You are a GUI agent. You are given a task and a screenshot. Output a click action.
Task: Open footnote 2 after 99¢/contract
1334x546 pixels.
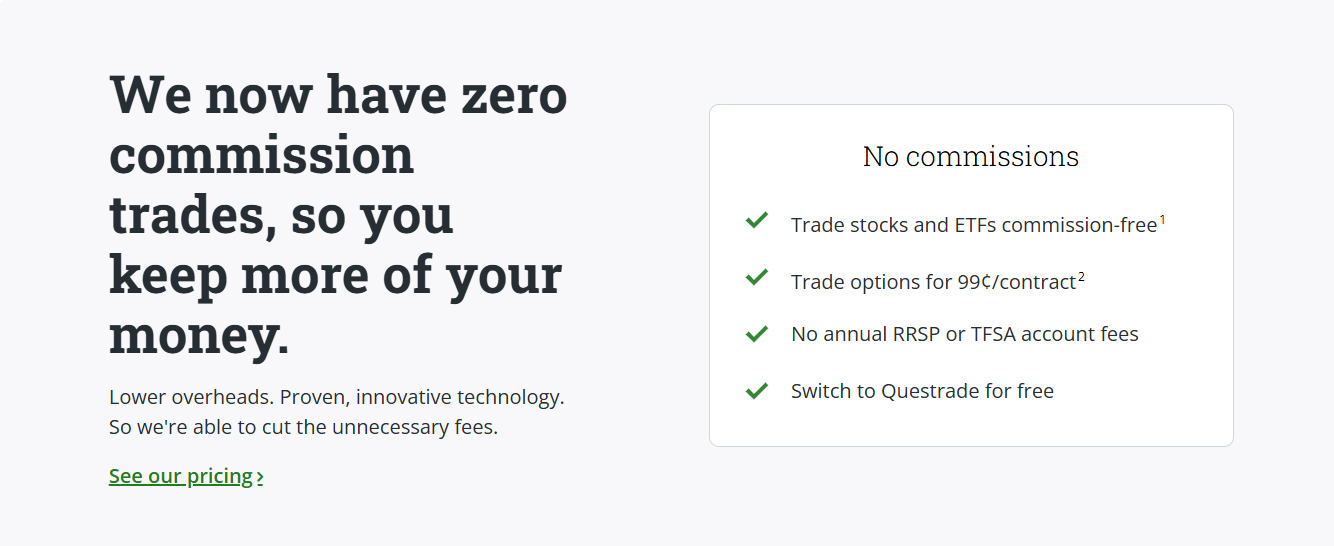(x=1081, y=276)
